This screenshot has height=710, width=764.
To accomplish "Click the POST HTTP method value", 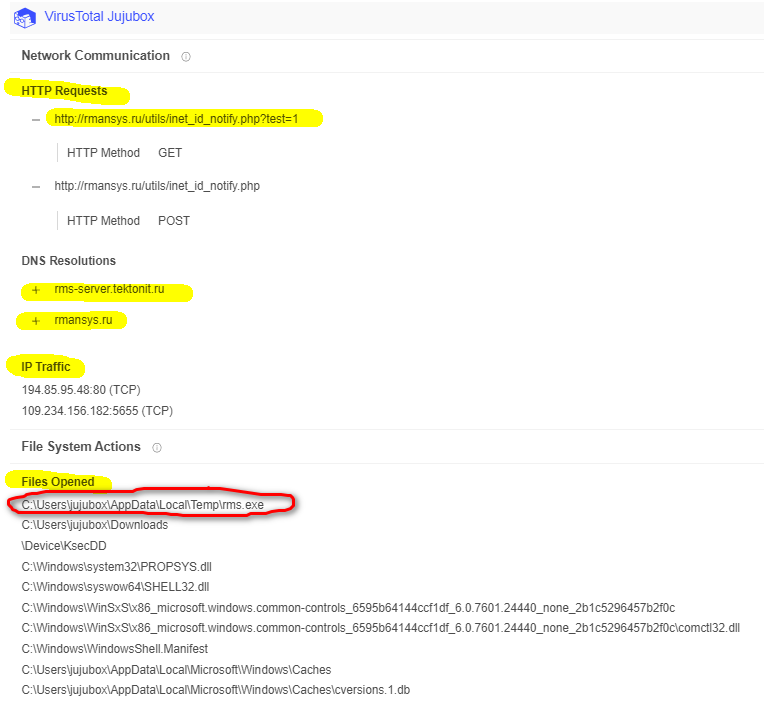I will 173,221.
